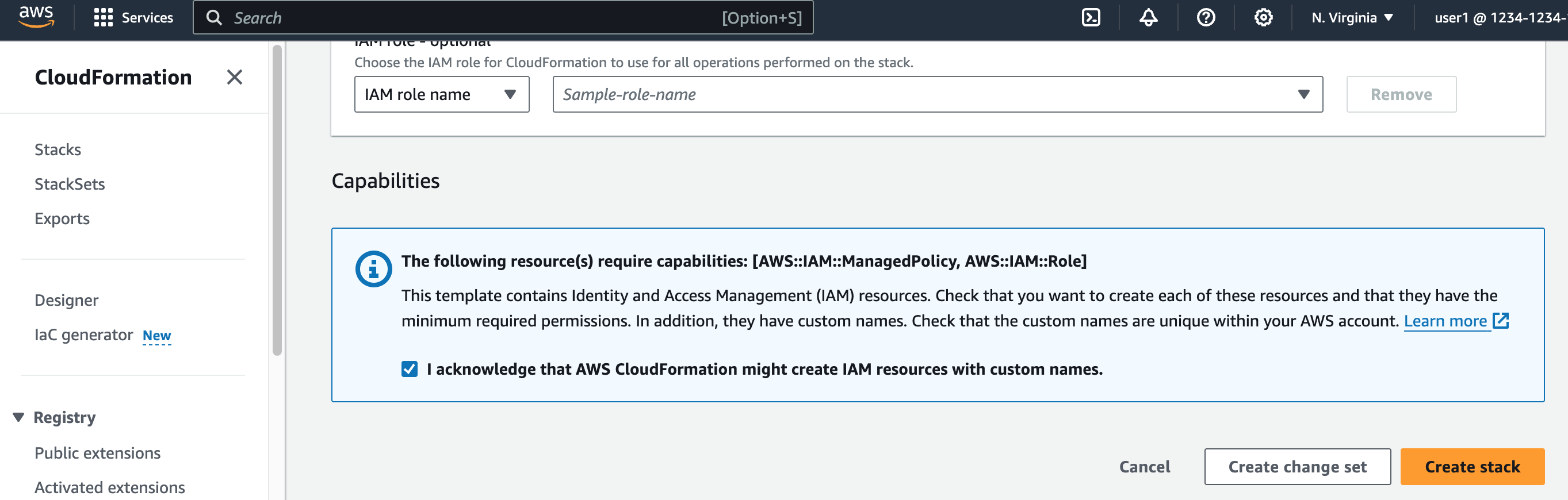
Task: Open Public extensions in sidebar
Action: [97, 453]
